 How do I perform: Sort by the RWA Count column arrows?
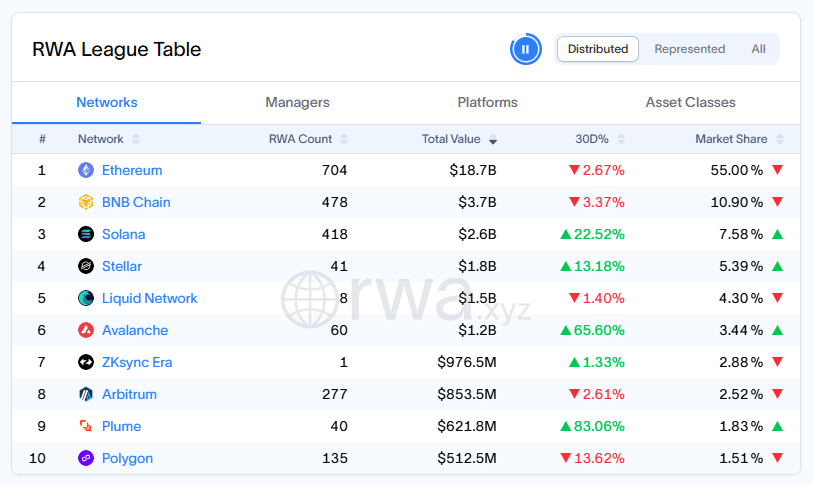tap(344, 139)
